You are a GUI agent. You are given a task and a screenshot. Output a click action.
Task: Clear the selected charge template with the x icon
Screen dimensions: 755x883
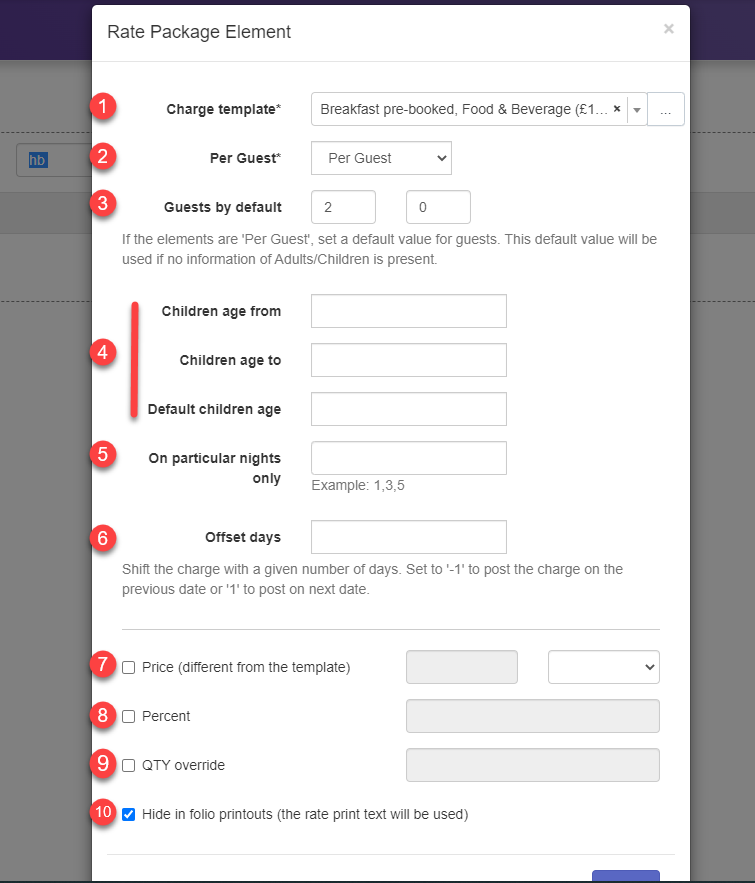(x=617, y=109)
